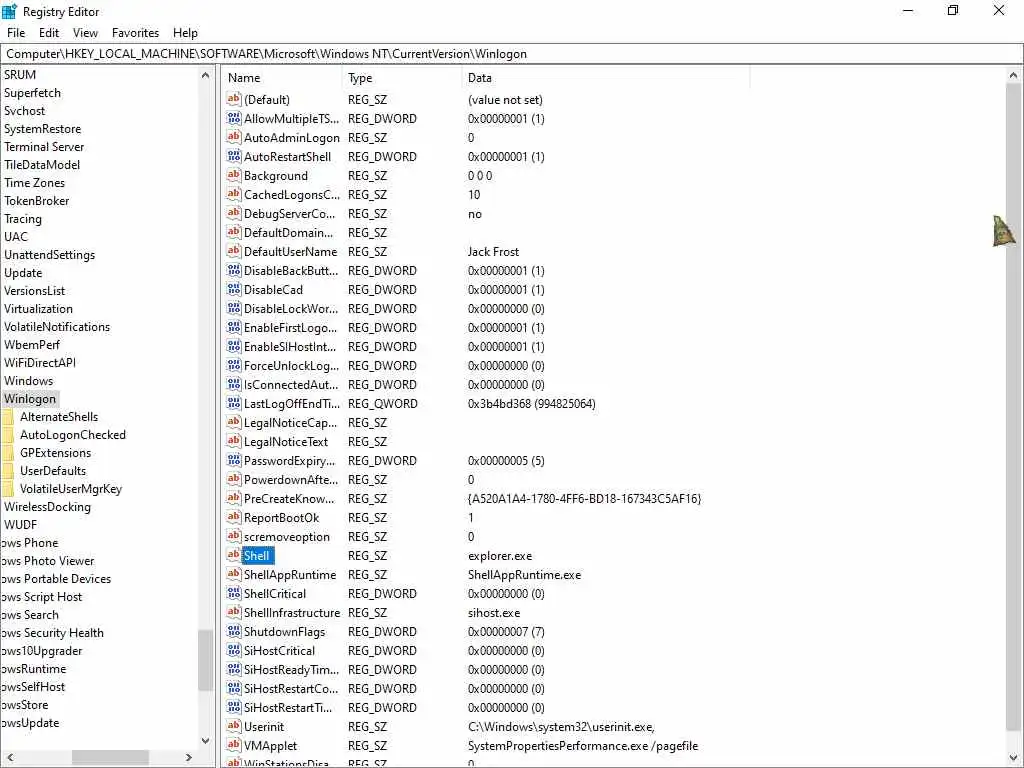Click tree pane horizontal scroll left arrow
The image size is (1024, 768).
click(9, 758)
